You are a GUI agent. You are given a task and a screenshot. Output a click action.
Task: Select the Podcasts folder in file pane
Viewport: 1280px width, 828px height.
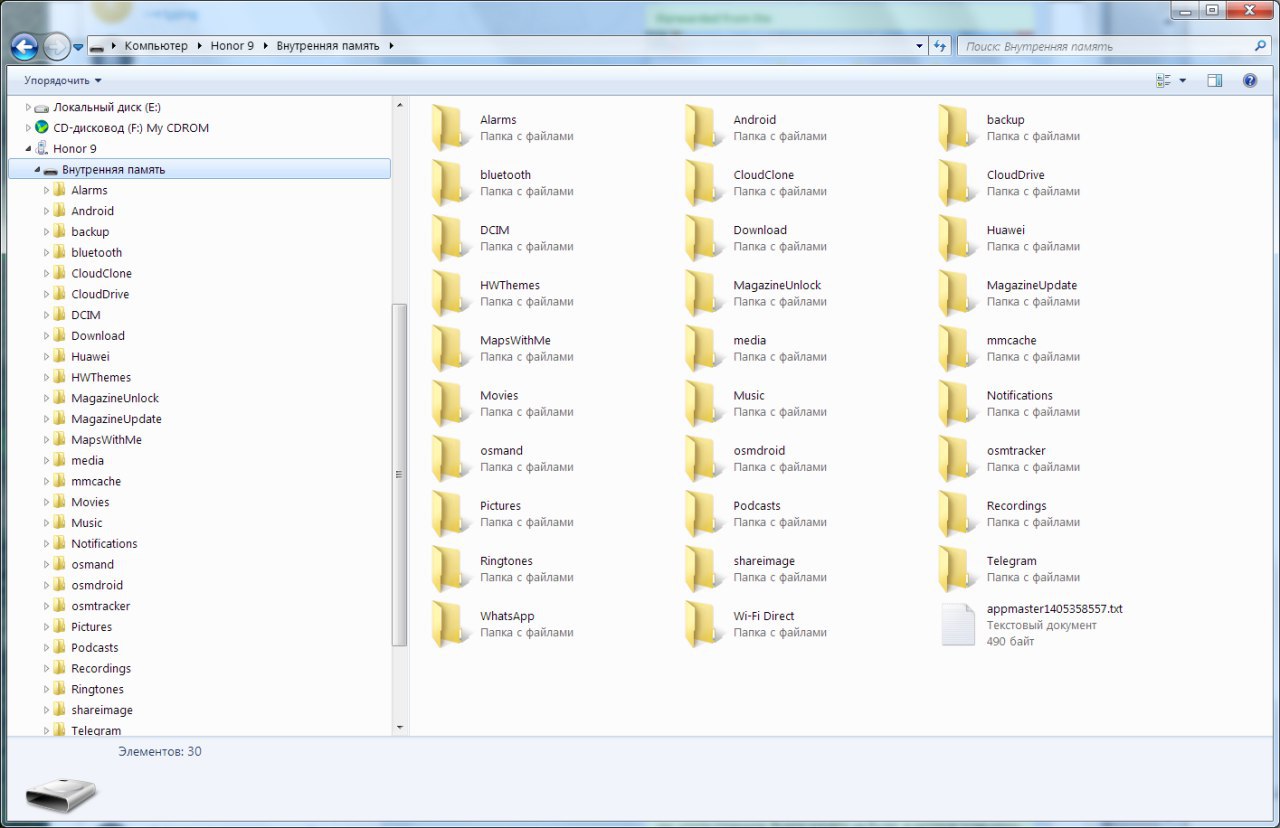[x=758, y=513]
